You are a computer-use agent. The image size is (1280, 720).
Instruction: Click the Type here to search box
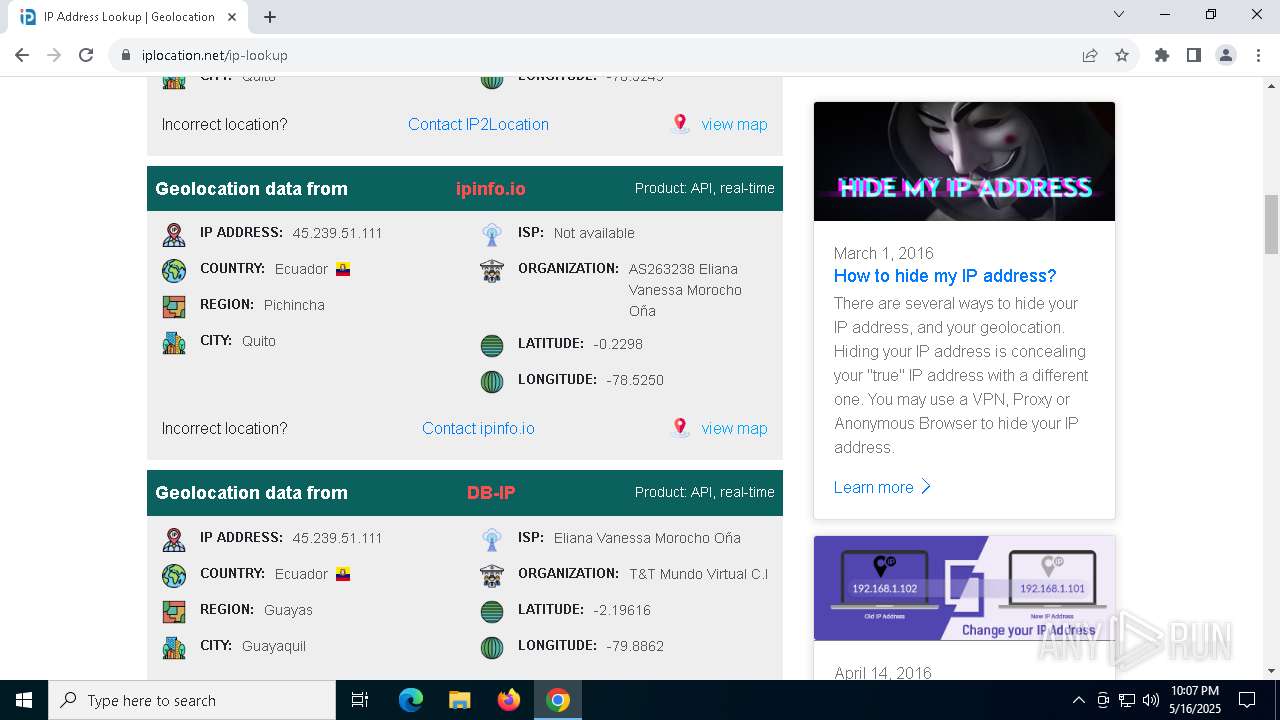point(192,700)
